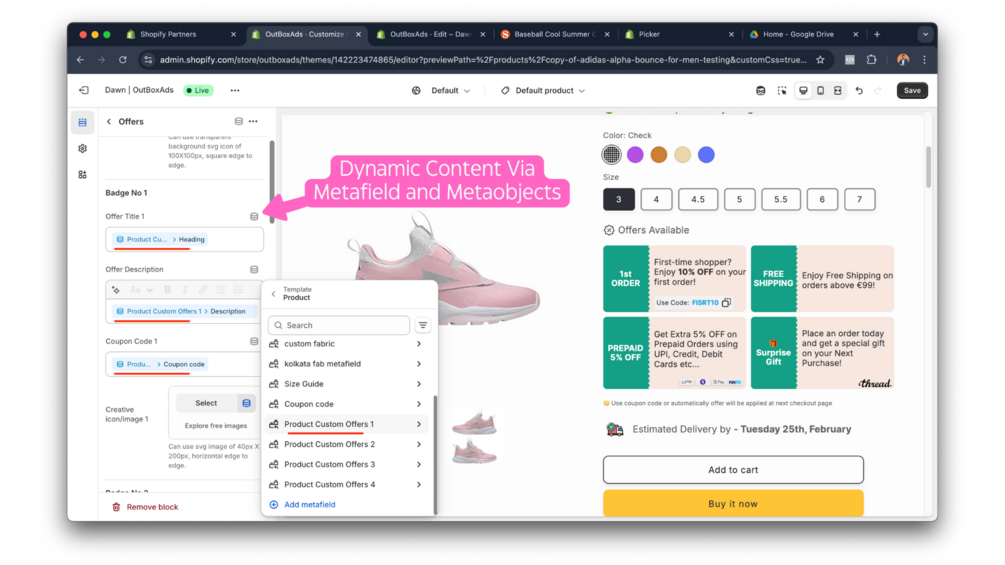
Task: Click the exit editor icon
Action: coord(84,90)
